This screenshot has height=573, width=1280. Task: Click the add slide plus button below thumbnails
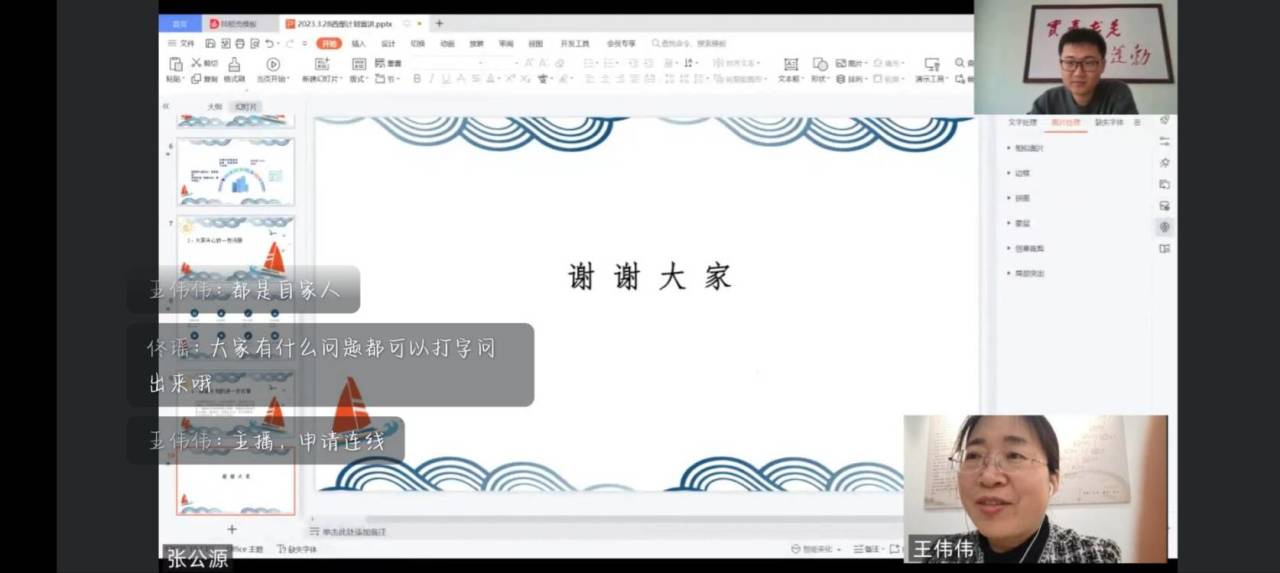click(x=232, y=529)
